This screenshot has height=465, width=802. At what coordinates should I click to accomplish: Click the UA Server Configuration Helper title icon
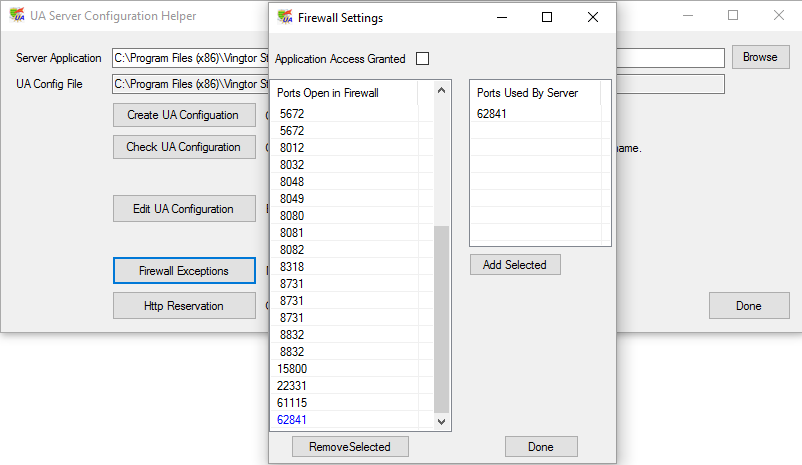[x=15, y=16]
